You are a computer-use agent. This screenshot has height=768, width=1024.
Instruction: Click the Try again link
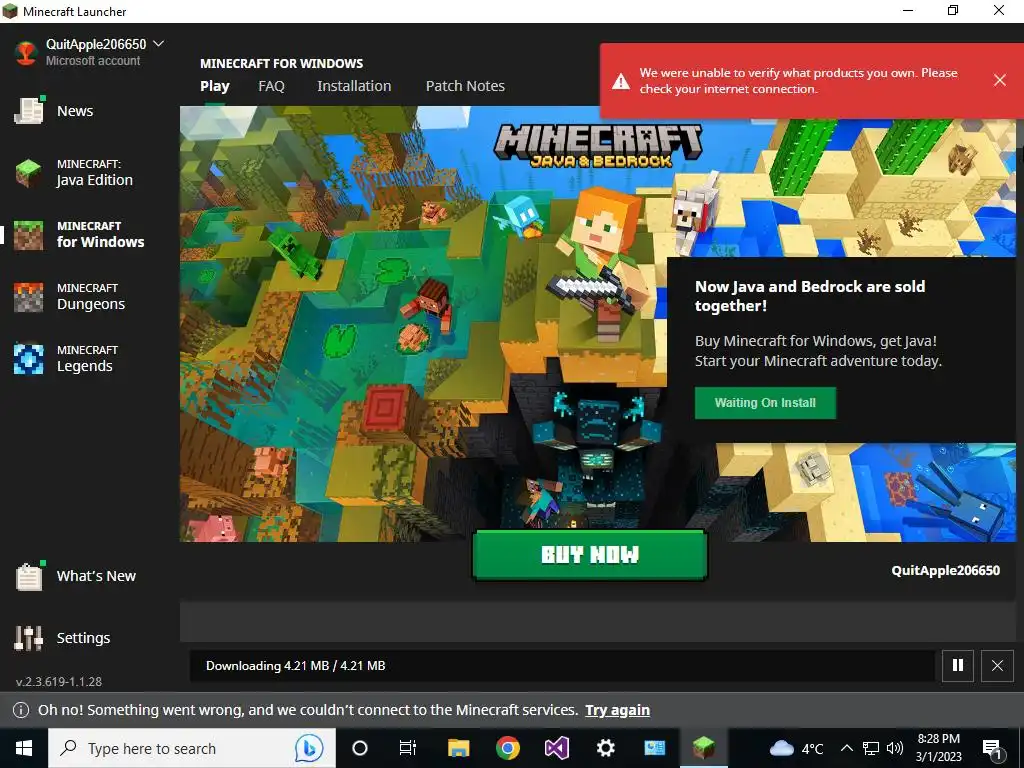pyautogui.click(x=617, y=710)
